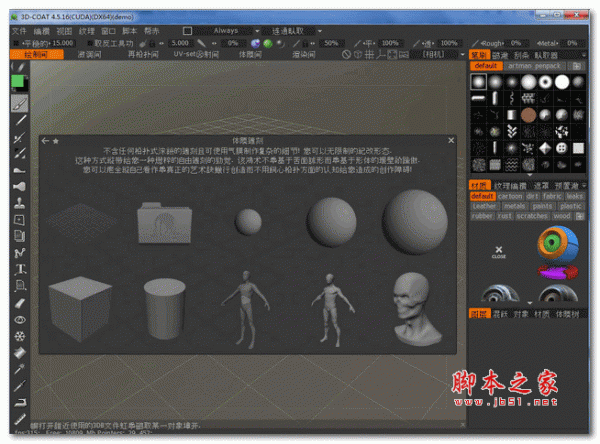Click the star icon in dialog header

tap(56, 141)
